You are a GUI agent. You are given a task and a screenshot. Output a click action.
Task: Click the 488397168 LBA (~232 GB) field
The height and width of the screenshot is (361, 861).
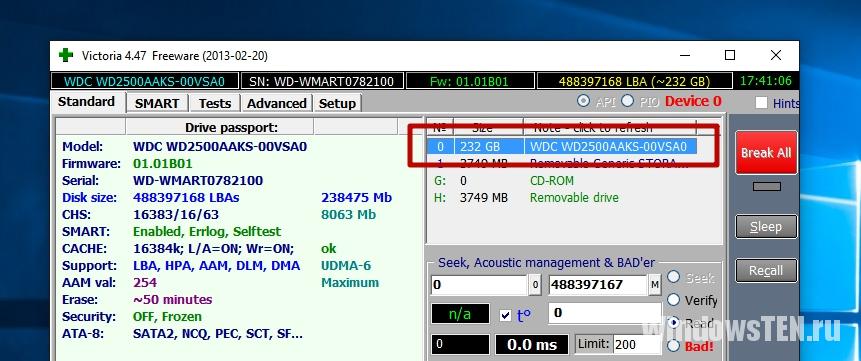coord(634,81)
